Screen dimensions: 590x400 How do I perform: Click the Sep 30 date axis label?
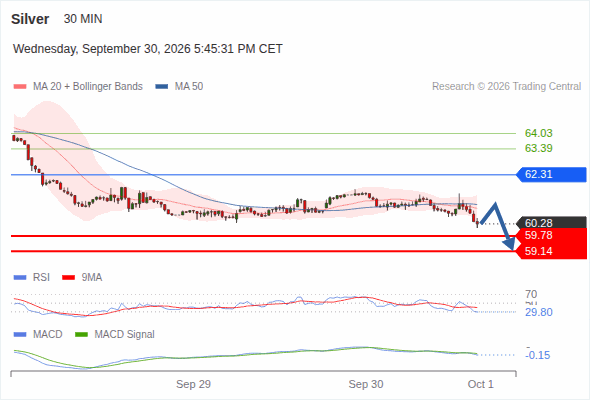pos(366,384)
